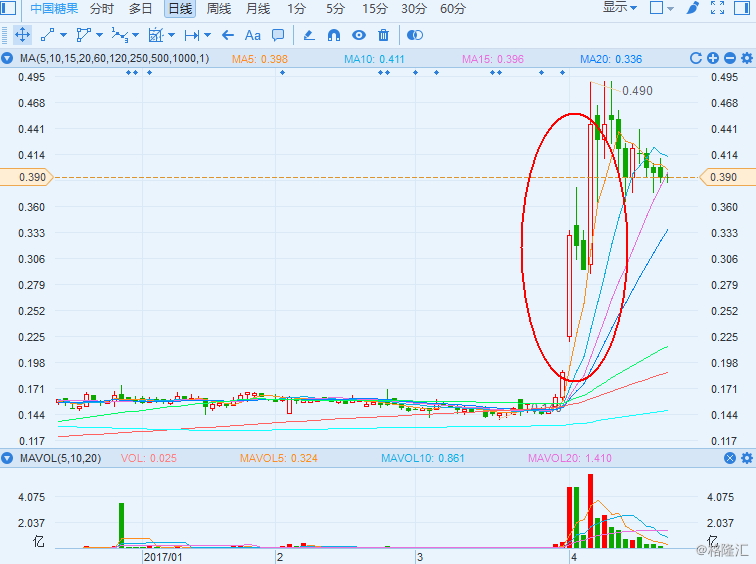This screenshot has height=564, width=756.
Task: Click the 0.490 high price annotation
Action: [x=637, y=91]
